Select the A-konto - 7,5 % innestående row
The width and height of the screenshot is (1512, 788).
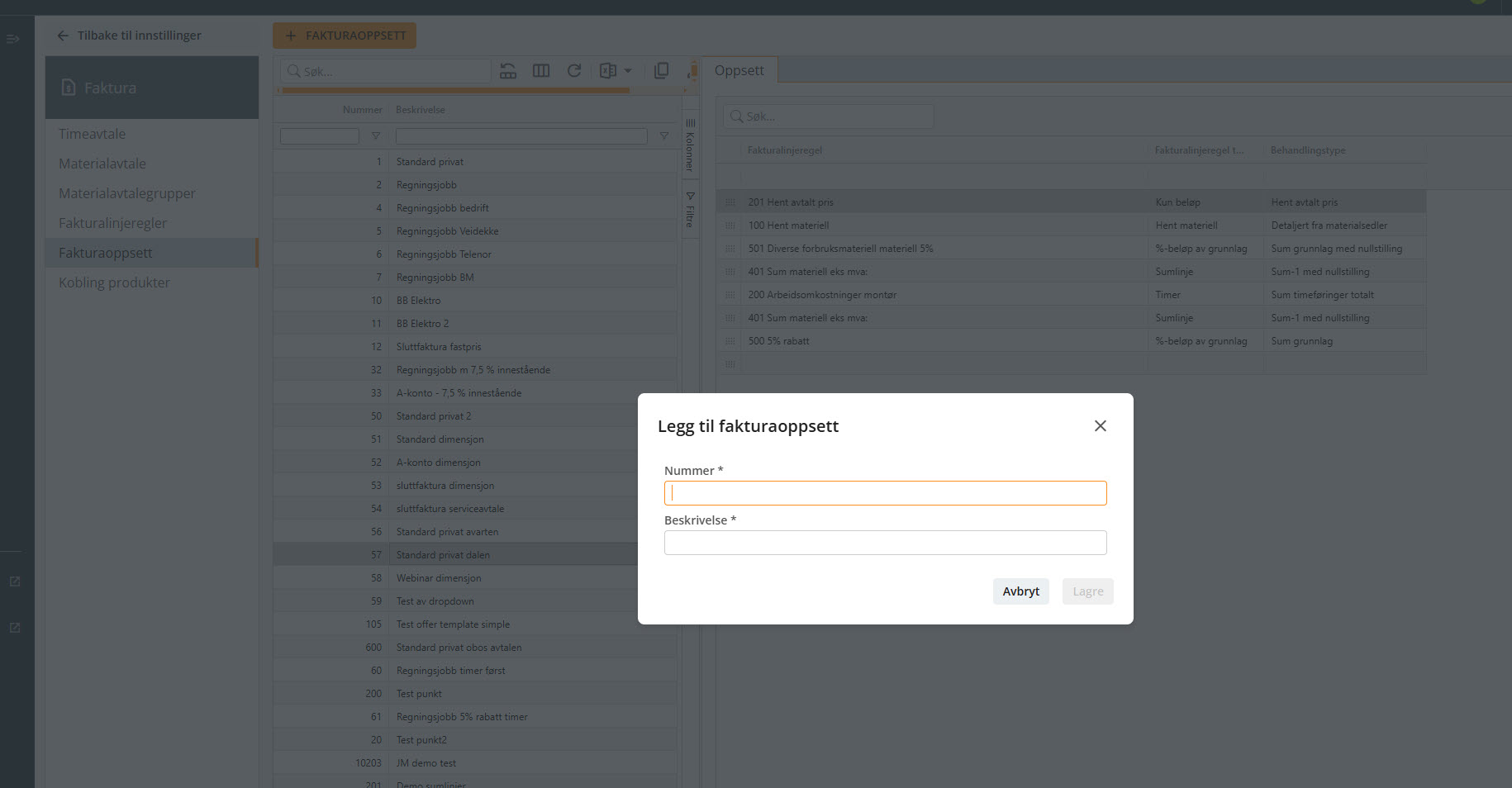(x=475, y=393)
